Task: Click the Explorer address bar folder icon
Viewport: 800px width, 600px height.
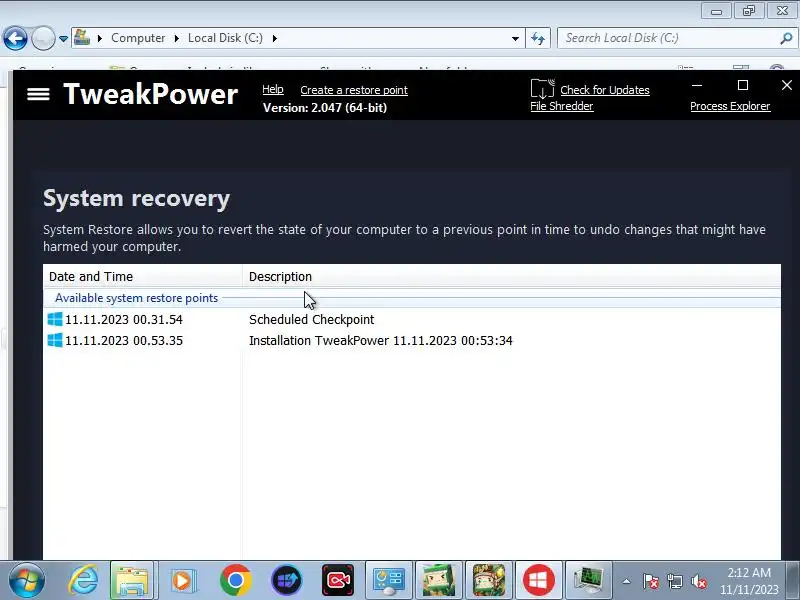Action: [x=82, y=38]
